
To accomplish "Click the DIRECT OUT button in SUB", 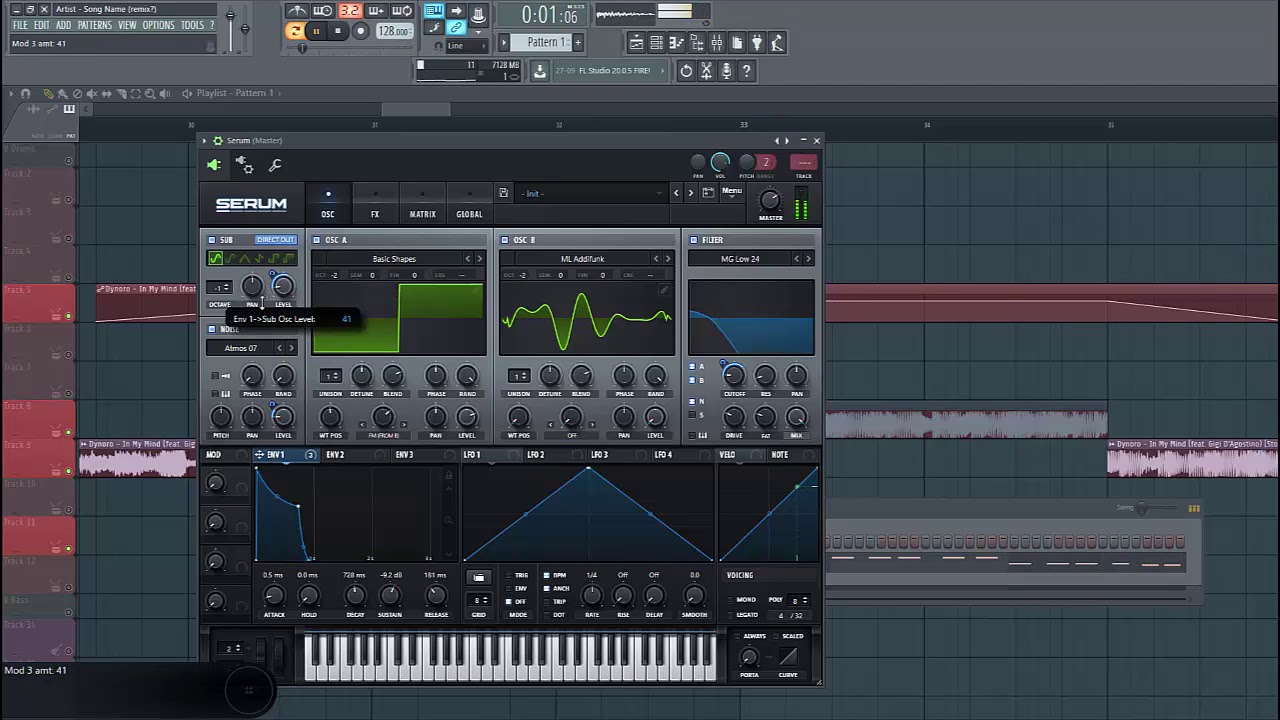I will (x=275, y=240).
